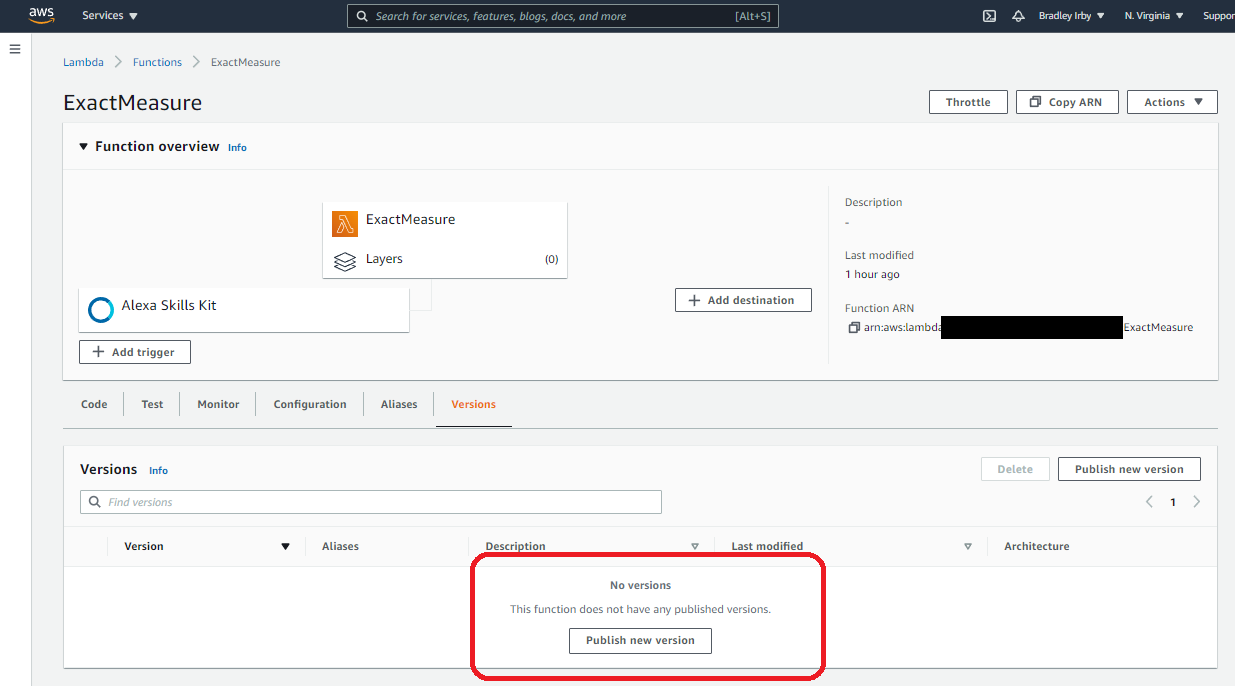Sort by Description column arrow
Screen dimensions: 1235x686
[x=695, y=547]
